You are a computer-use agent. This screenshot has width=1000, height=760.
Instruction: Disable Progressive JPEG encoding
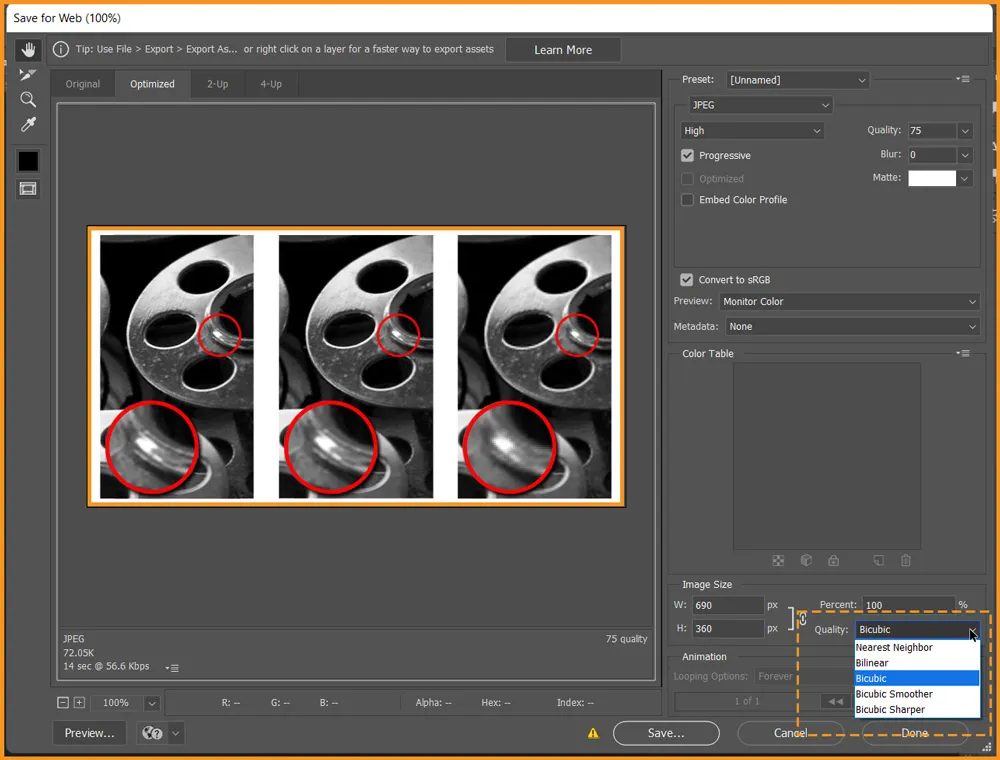pos(687,155)
